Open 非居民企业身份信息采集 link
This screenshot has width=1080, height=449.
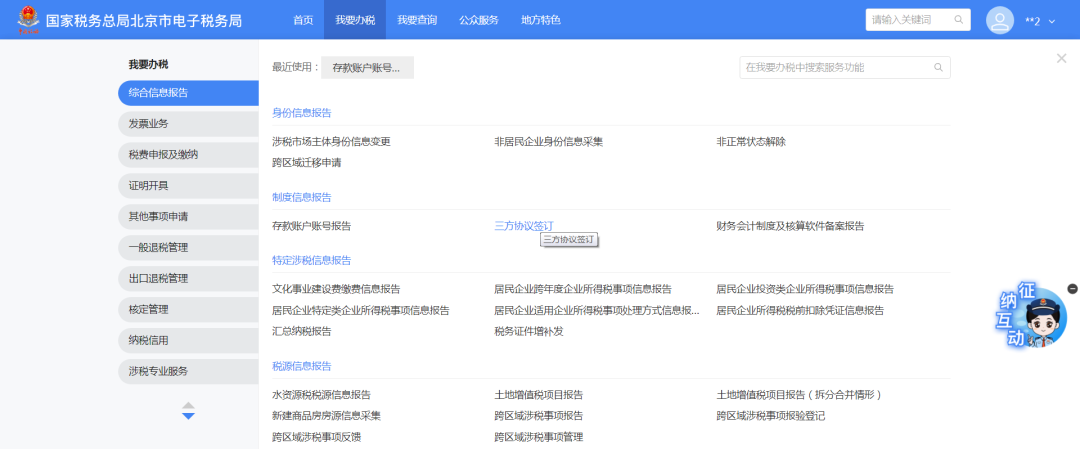click(x=549, y=142)
